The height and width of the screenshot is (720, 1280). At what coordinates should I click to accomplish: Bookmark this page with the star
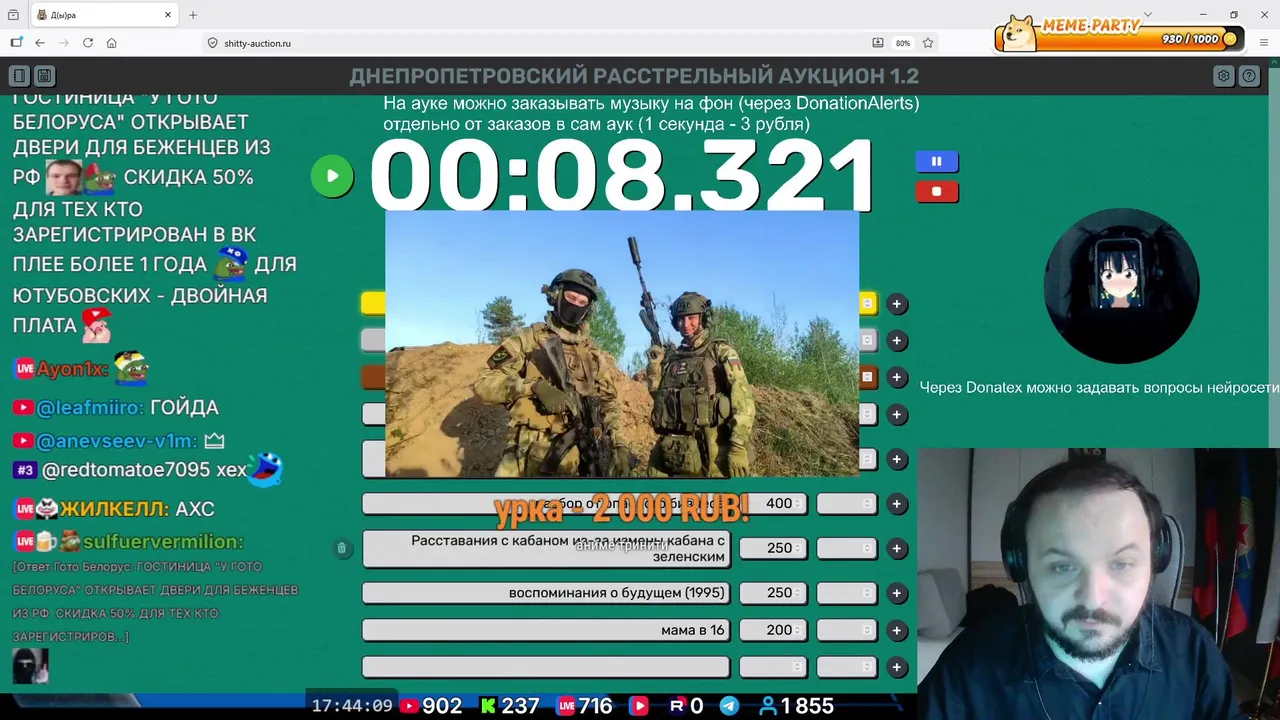(928, 43)
